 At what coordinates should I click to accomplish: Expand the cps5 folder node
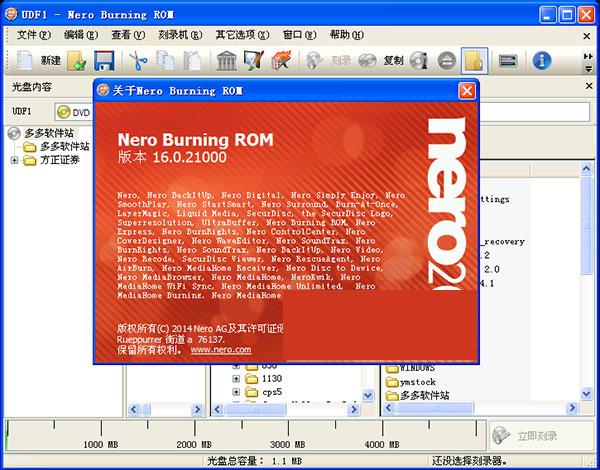pos(236,392)
